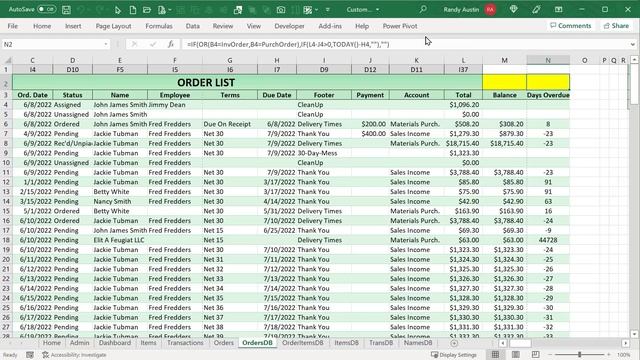The width and height of the screenshot is (640, 360).
Task: Click the Elit A Feugiat LLC name cell
Action: 120,240
